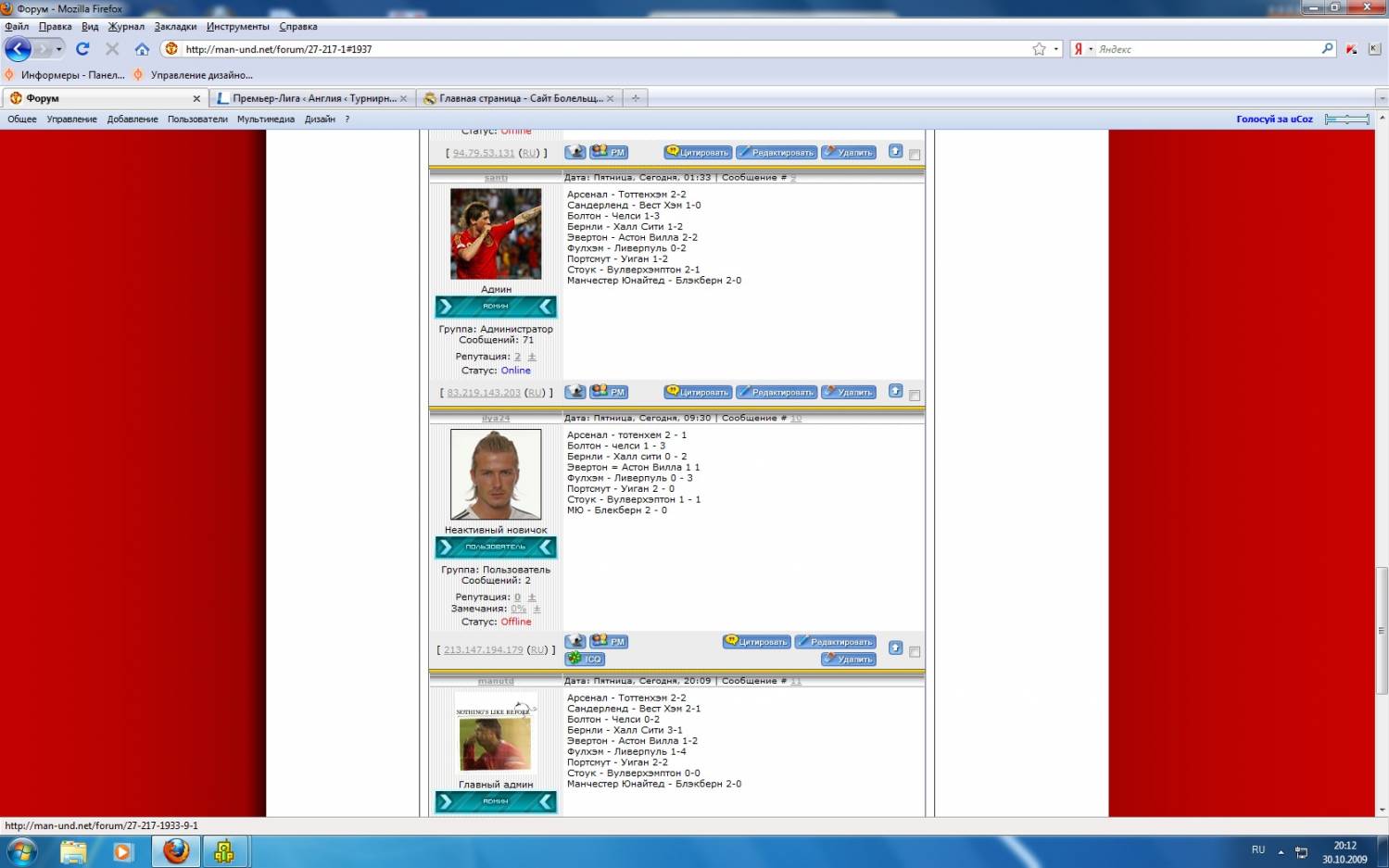The height and width of the screenshot is (868, 1389).
Task: Open uCoz Дизайн menu
Action: tap(320, 119)
